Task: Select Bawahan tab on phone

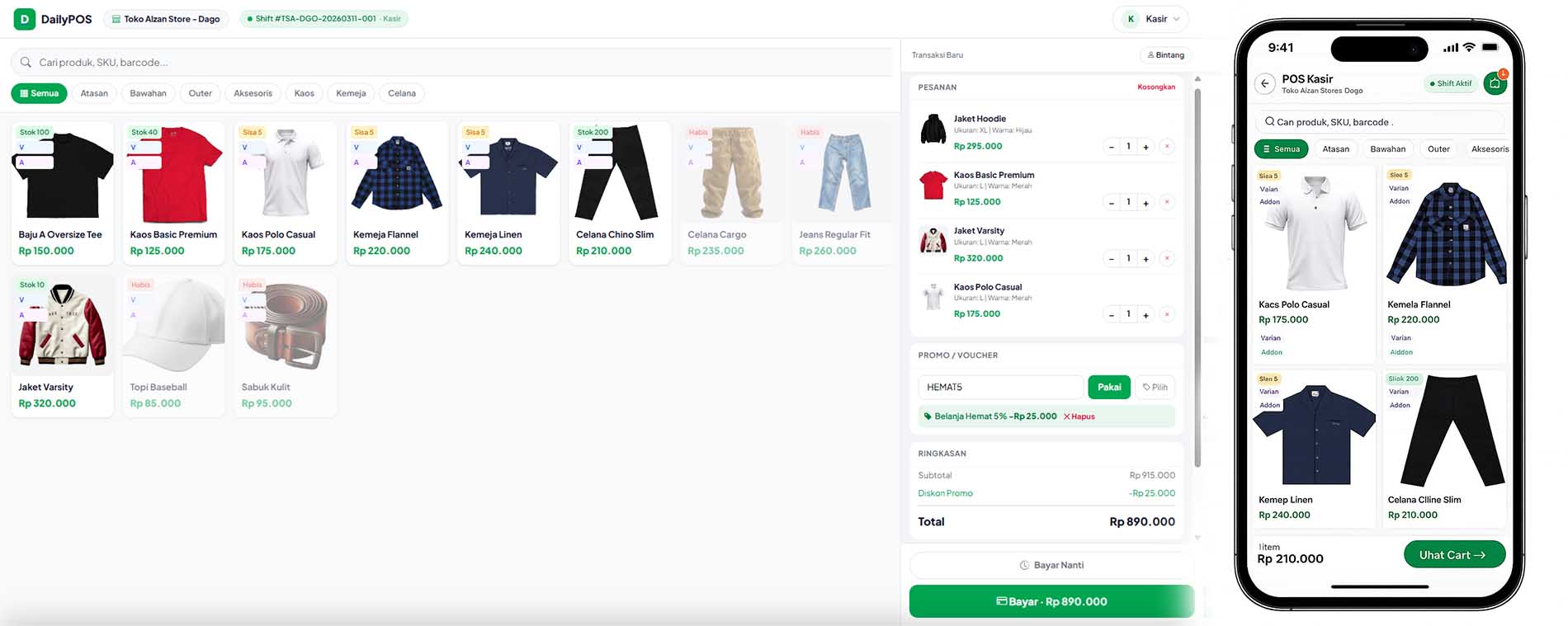Action: click(x=1388, y=149)
